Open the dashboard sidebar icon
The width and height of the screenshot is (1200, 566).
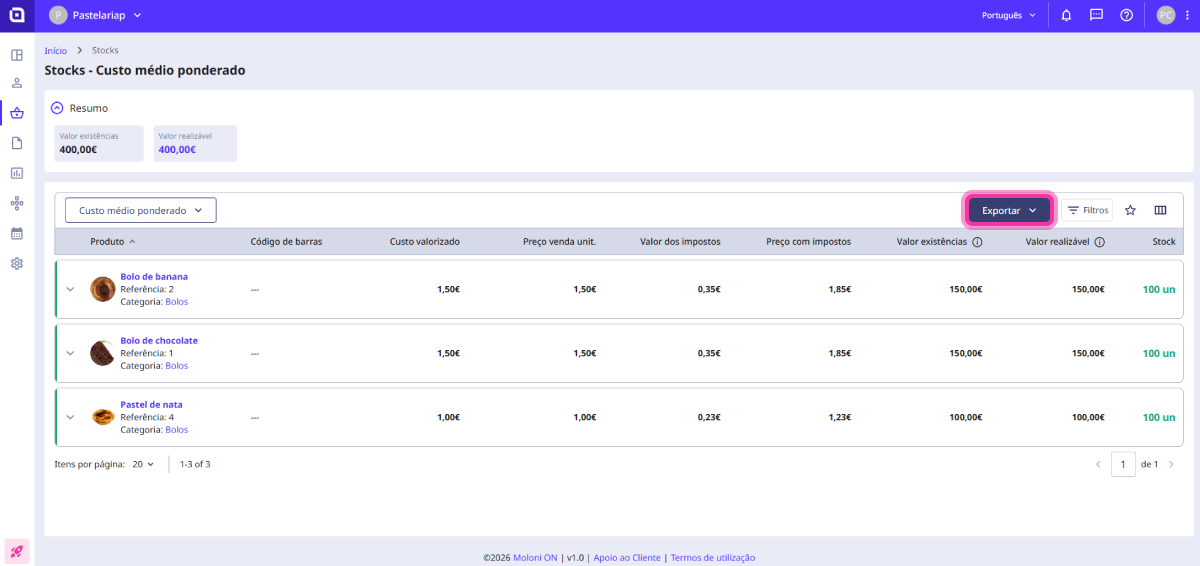click(x=17, y=55)
